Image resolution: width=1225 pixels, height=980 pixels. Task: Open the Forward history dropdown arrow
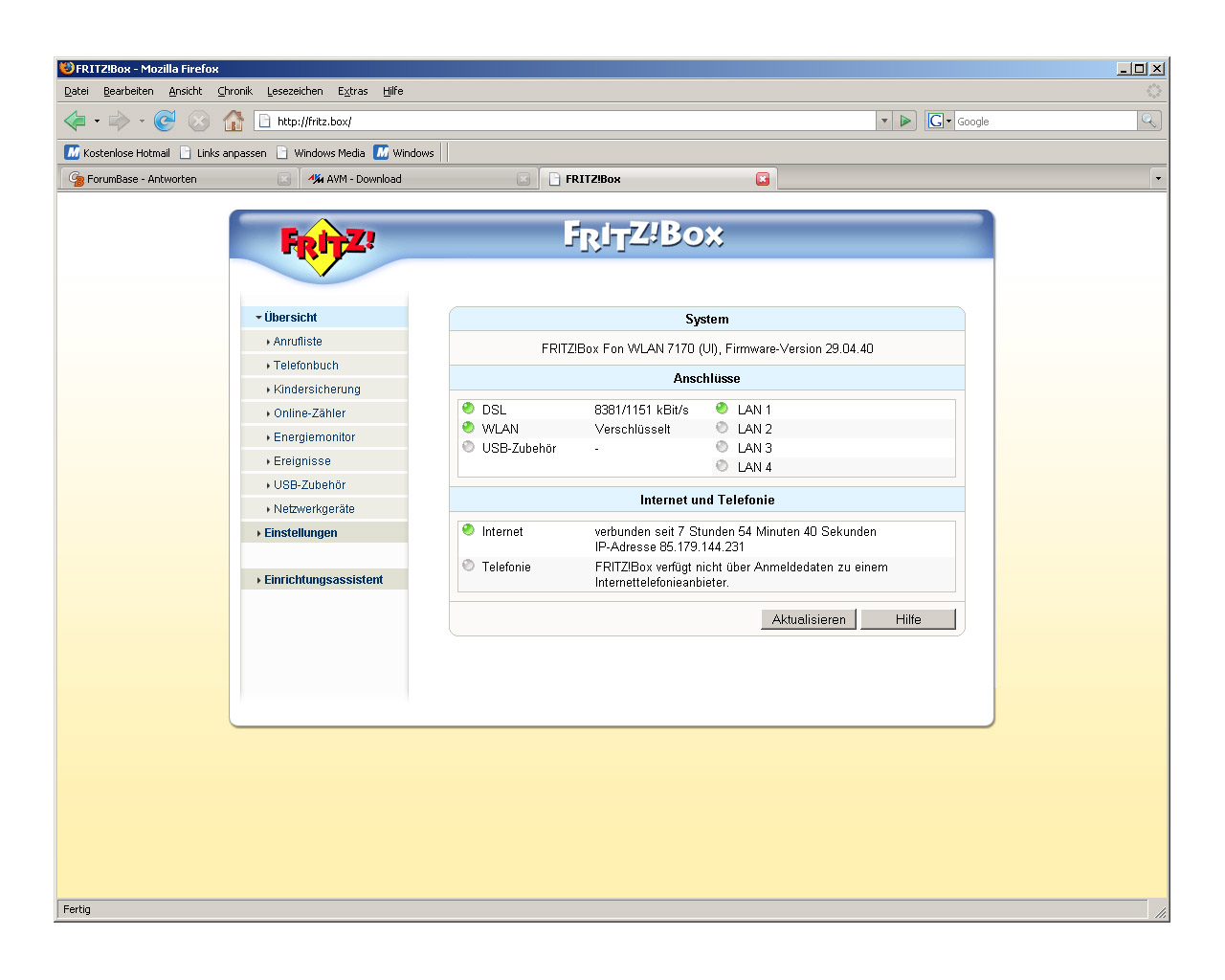[142, 122]
